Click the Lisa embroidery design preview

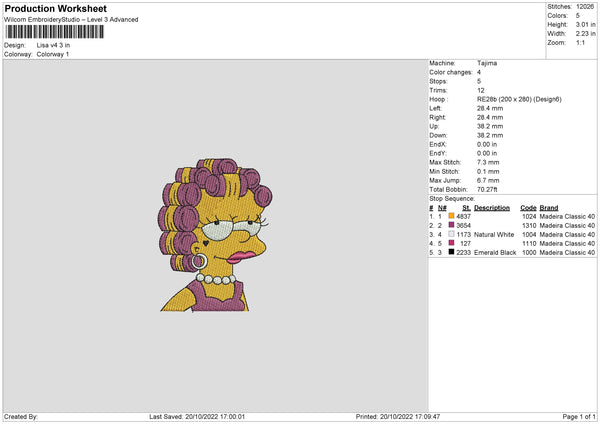[x=215, y=235]
